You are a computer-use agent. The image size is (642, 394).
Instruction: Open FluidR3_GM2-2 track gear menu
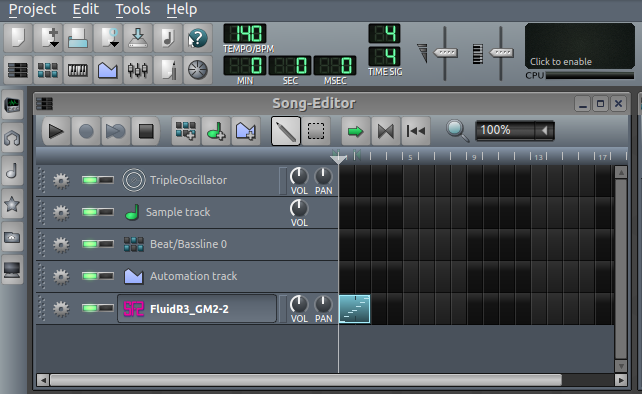(x=61, y=308)
